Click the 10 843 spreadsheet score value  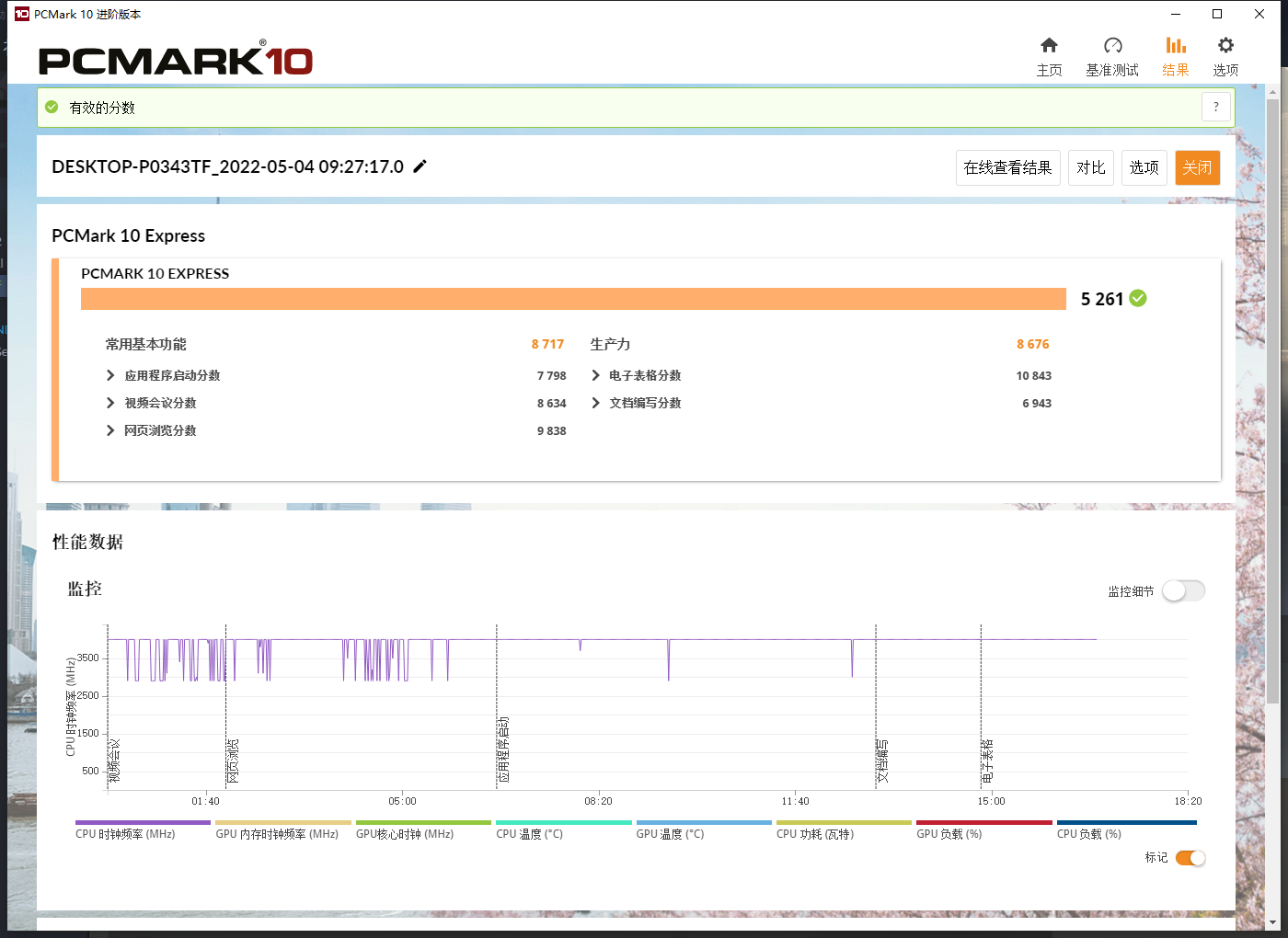click(1034, 375)
